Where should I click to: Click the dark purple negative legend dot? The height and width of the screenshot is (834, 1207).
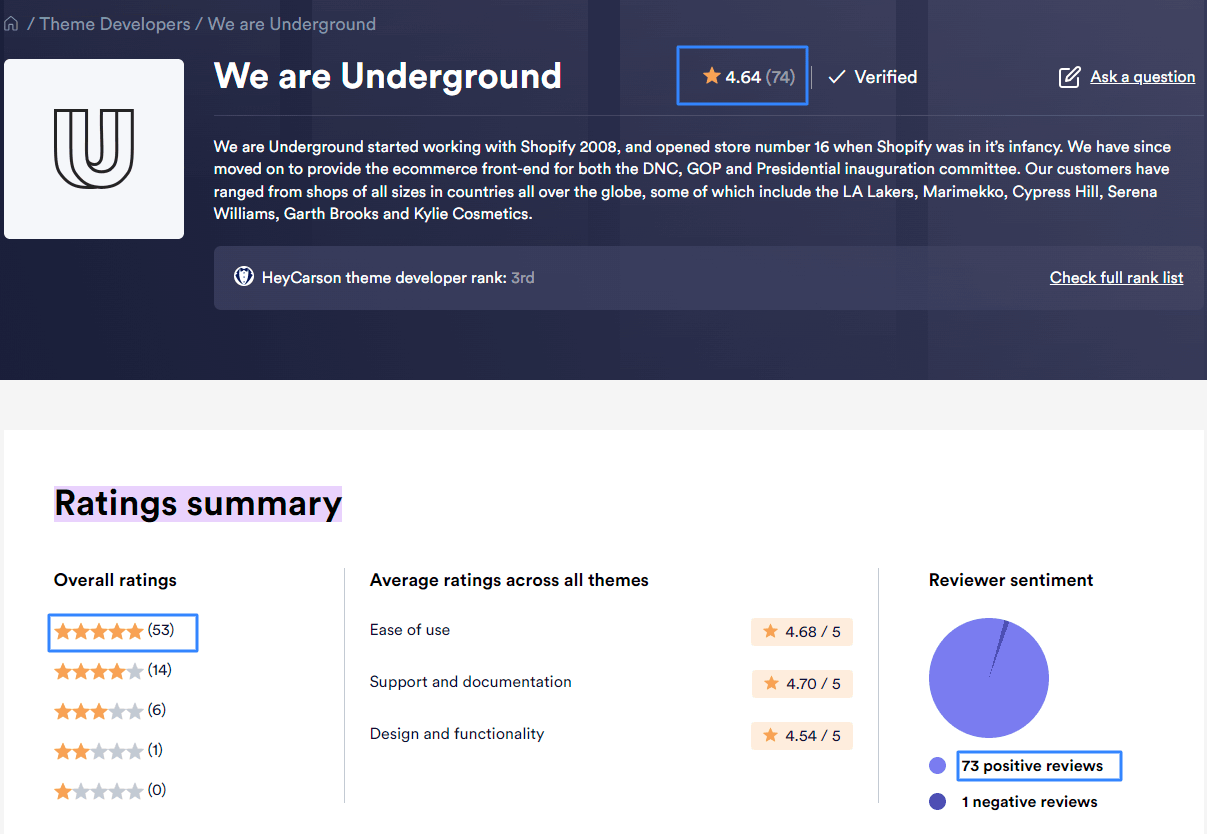(938, 802)
